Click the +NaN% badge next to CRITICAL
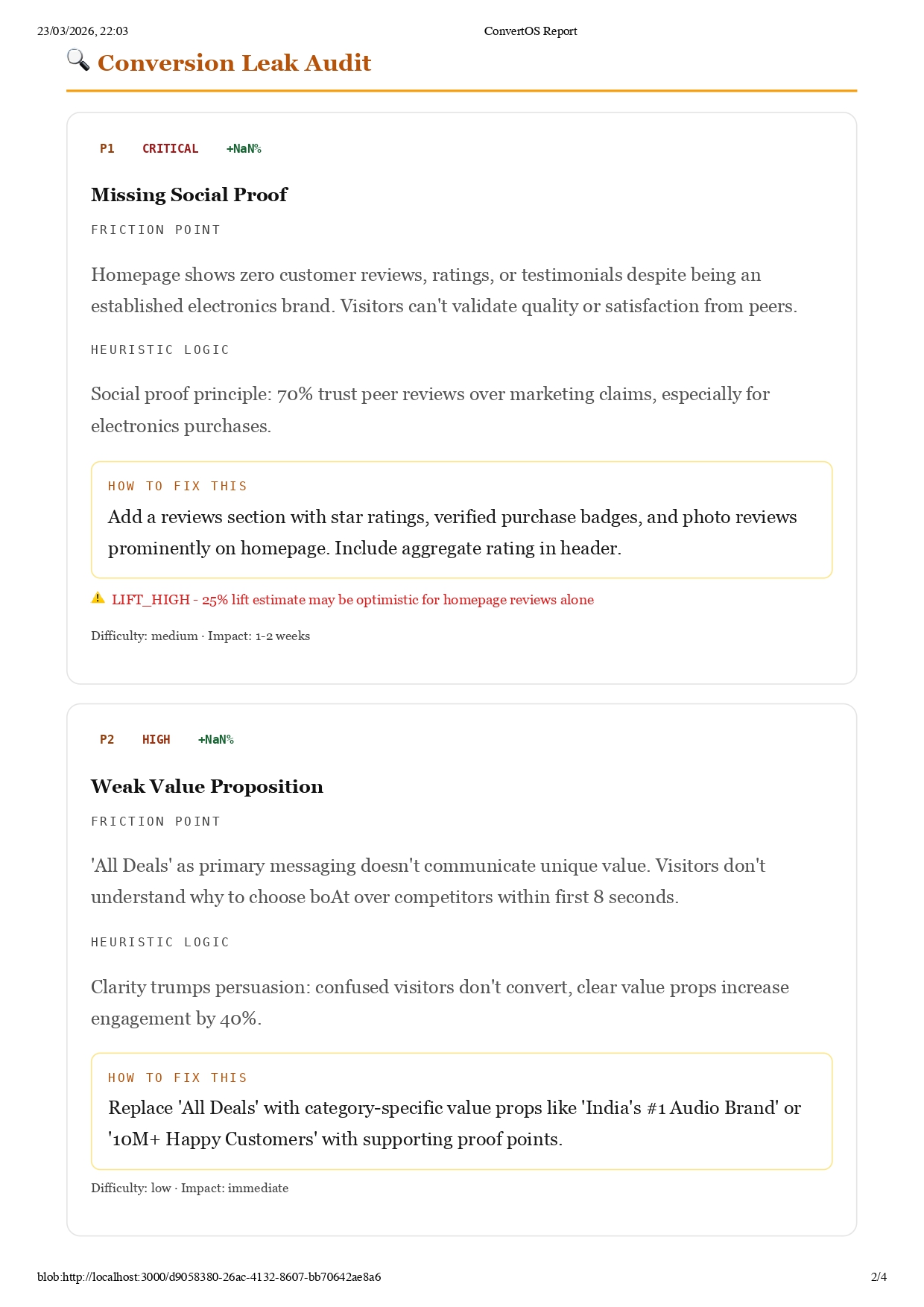The width and height of the screenshot is (924, 1307). (x=244, y=149)
